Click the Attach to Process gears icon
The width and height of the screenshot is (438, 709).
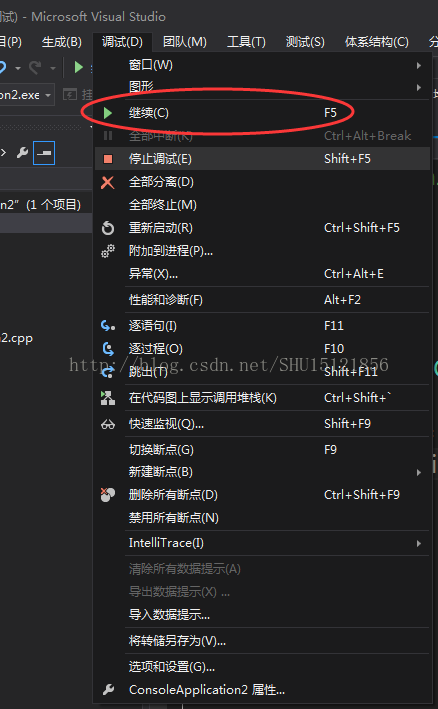coord(108,251)
